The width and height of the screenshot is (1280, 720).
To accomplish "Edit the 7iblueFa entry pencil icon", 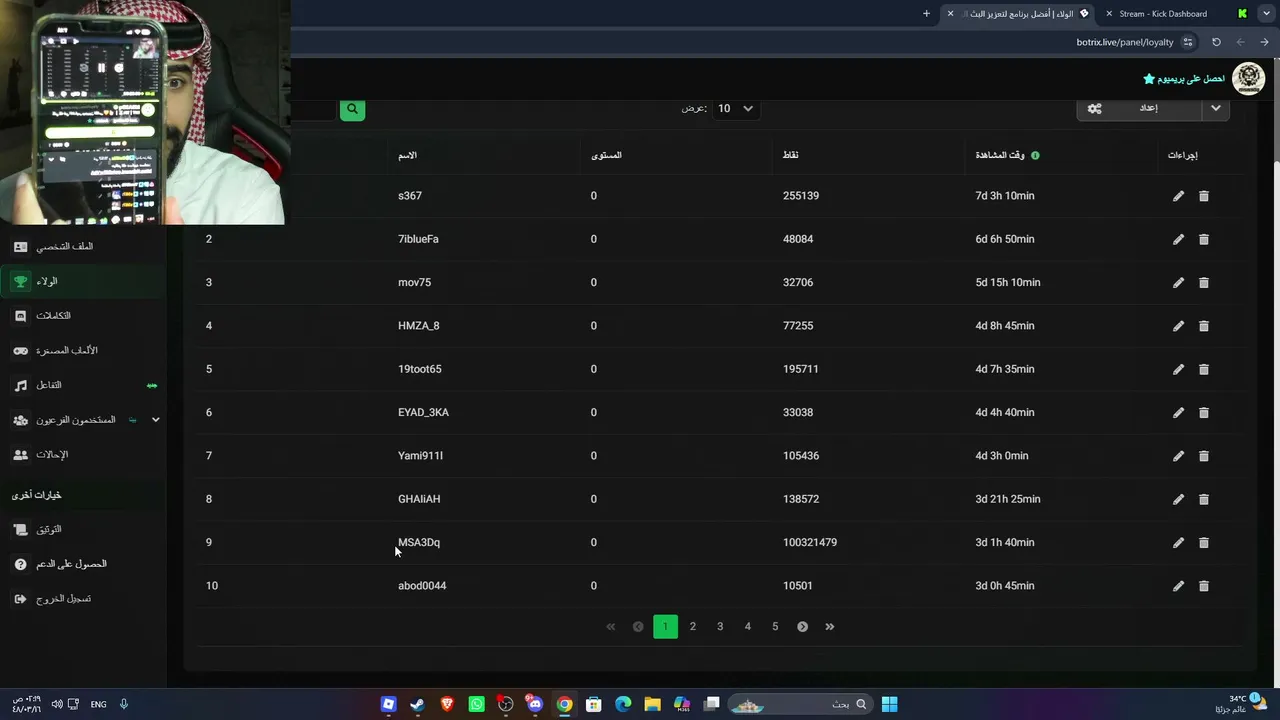I will click(1178, 239).
